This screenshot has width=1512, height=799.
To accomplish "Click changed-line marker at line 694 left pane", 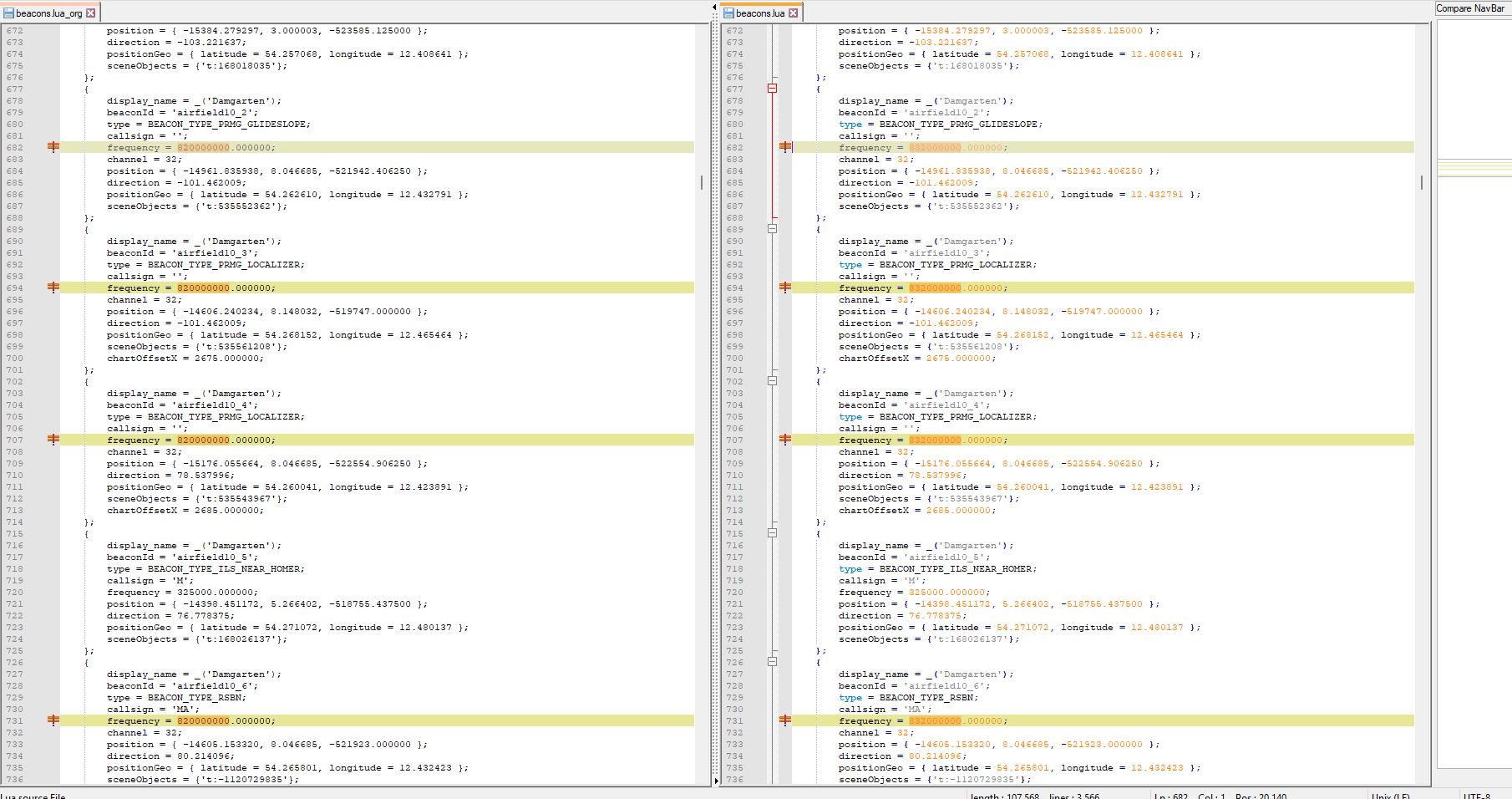I will [53, 288].
